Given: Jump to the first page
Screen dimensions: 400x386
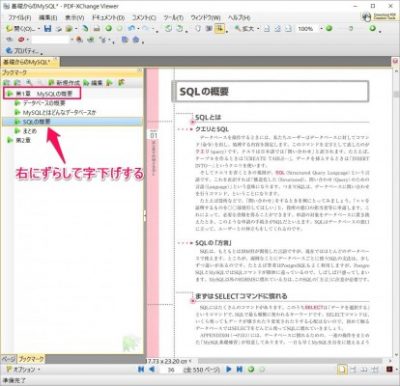Looking at the screenshot, I should (141, 369).
